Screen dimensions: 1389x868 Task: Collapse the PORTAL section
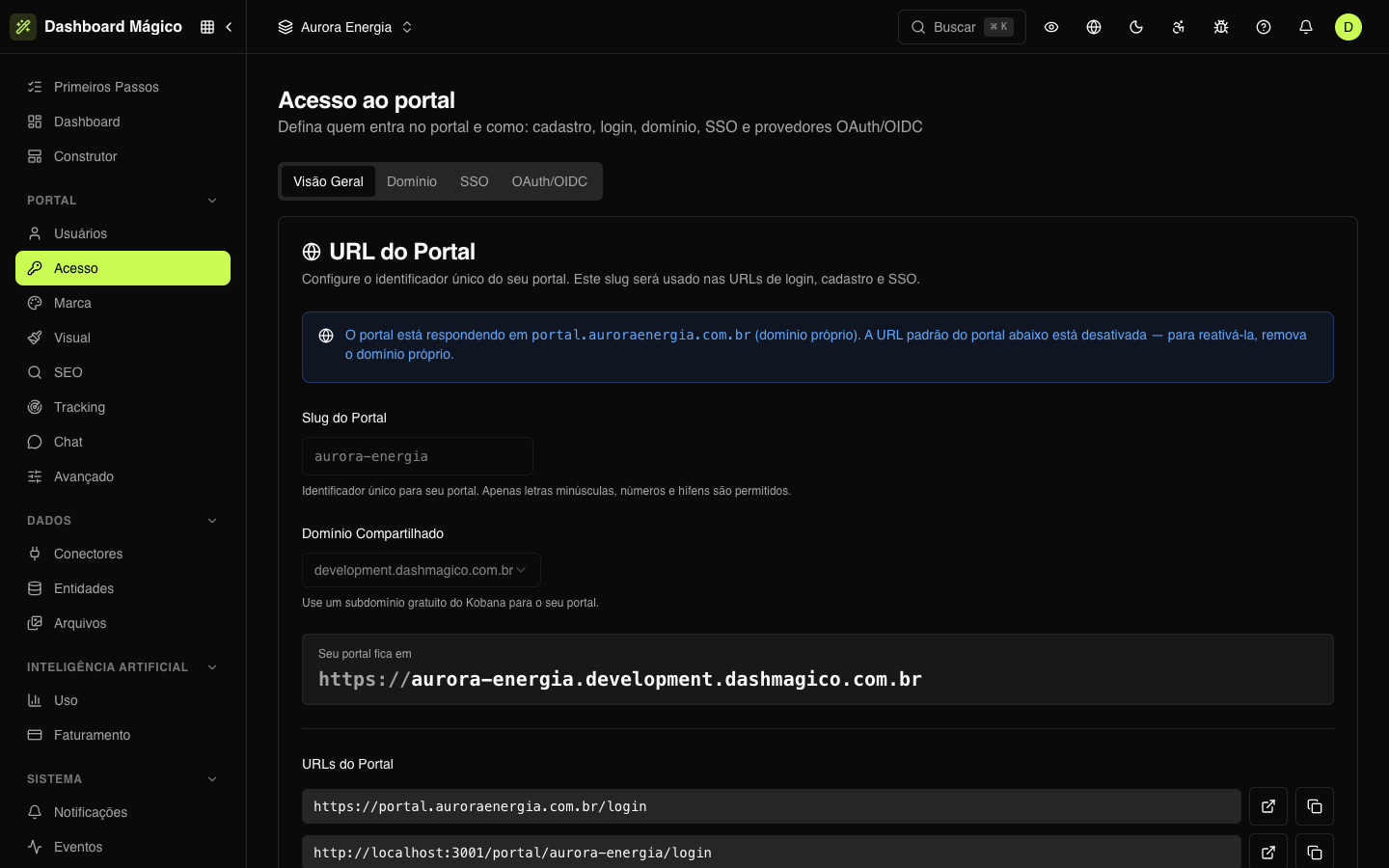[212, 201]
